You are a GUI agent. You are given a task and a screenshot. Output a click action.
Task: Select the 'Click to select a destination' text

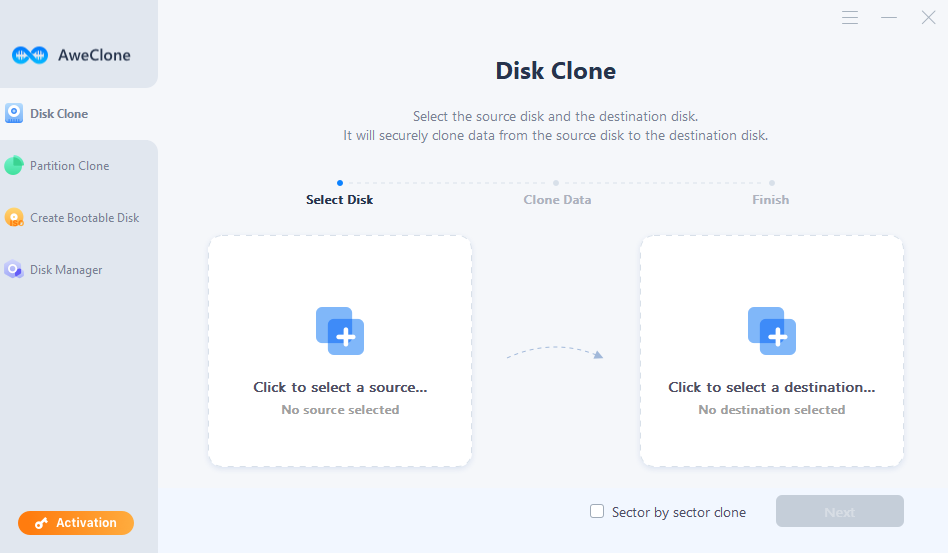point(772,387)
